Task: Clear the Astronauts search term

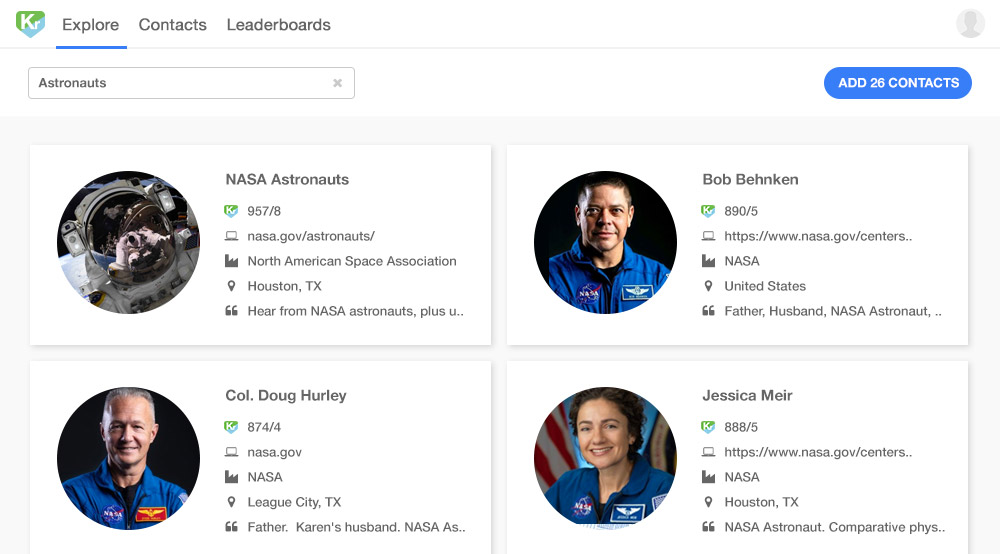Action: [x=337, y=83]
